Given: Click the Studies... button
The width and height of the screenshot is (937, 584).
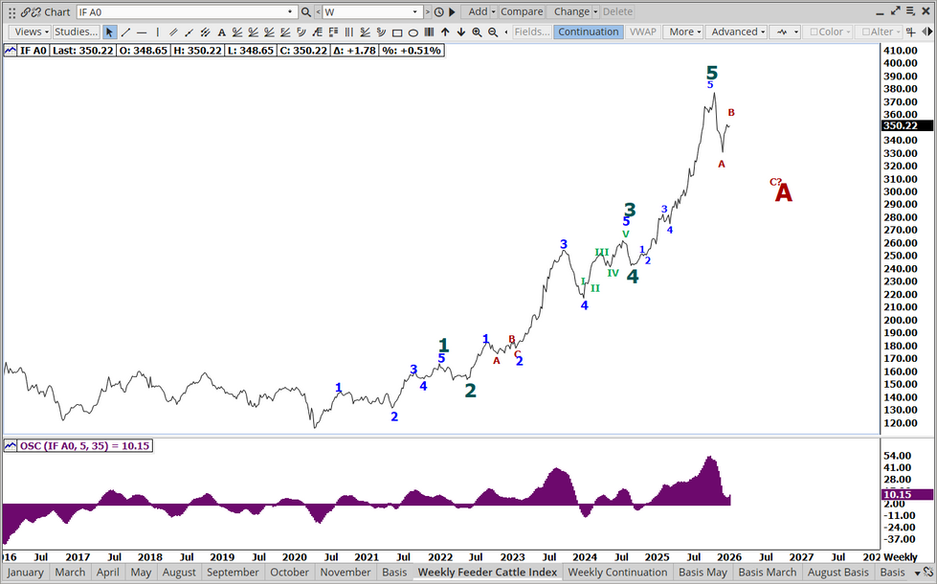Looking at the screenshot, I should click(x=76, y=32).
